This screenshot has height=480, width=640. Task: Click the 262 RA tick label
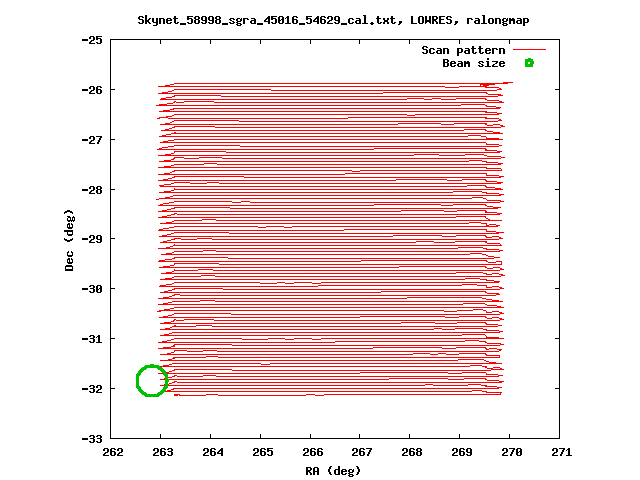coord(113,452)
